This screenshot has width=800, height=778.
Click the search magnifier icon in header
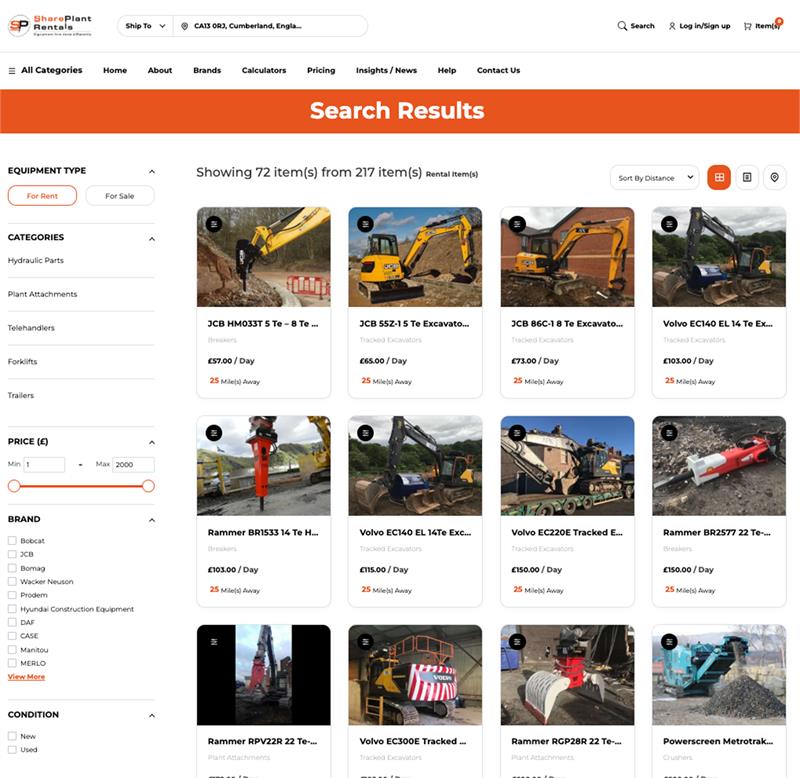pos(622,26)
